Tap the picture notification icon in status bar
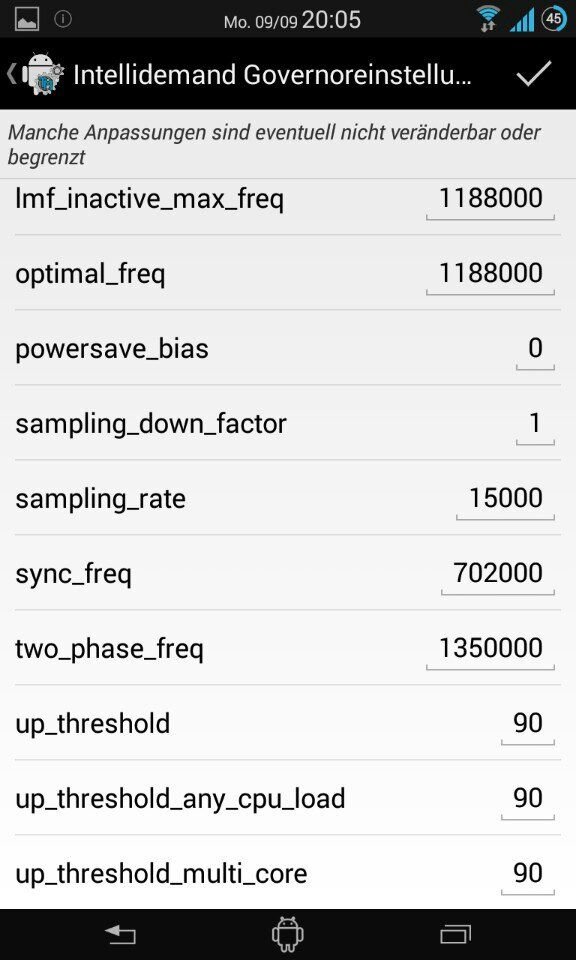This screenshot has height=960, width=576. [28, 21]
